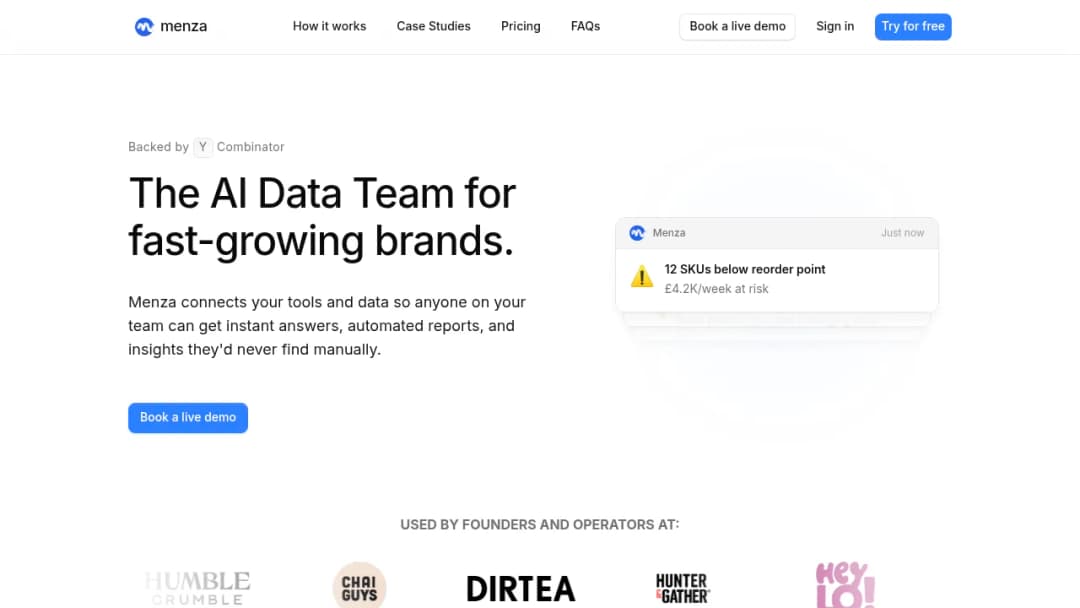The height and width of the screenshot is (608, 1080).
Task: Click the yellow warning triangle icon
Action: coord(642,277)
